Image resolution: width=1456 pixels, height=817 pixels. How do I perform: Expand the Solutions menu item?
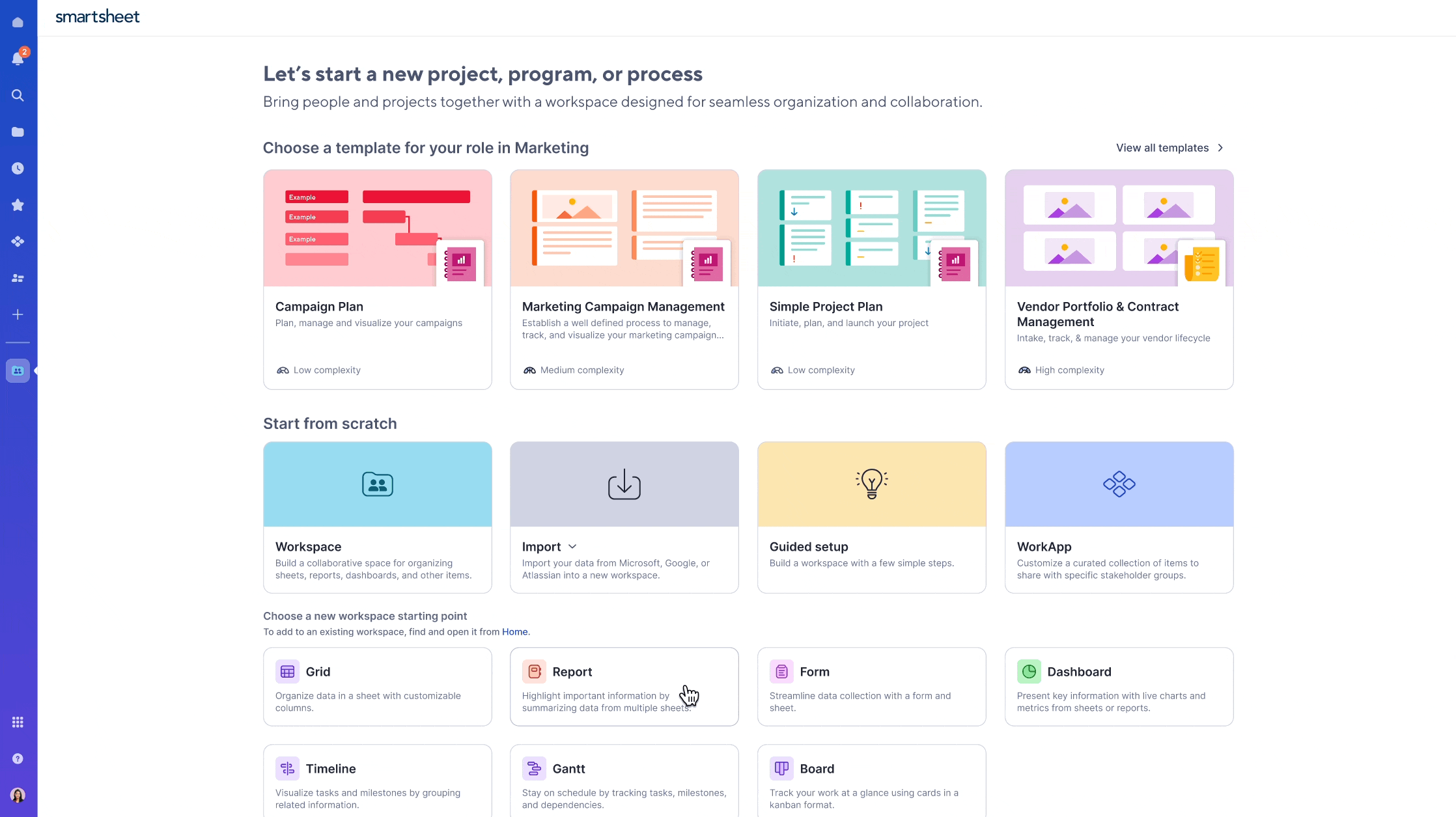click(x=18, y=241)
